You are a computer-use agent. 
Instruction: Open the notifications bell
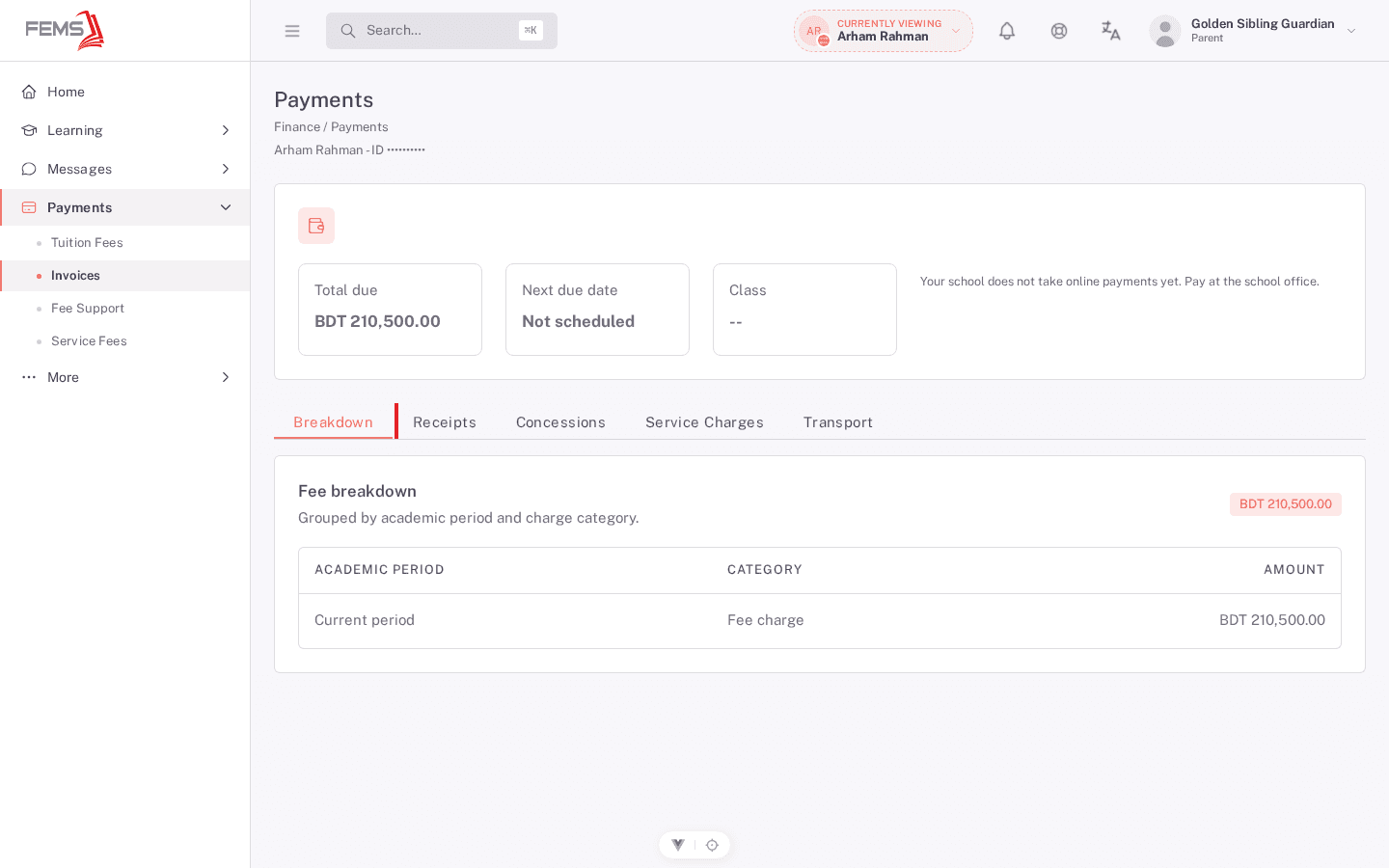(1007, 31)
